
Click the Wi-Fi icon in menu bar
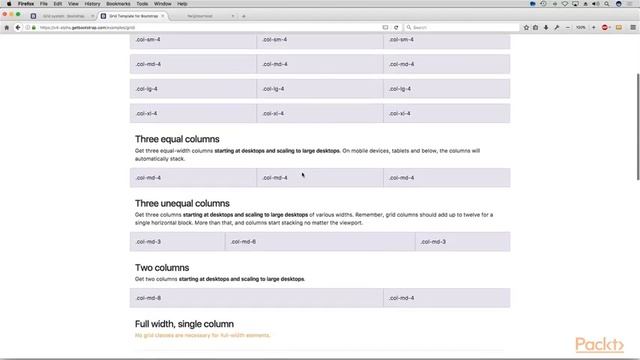coord(565,4)
